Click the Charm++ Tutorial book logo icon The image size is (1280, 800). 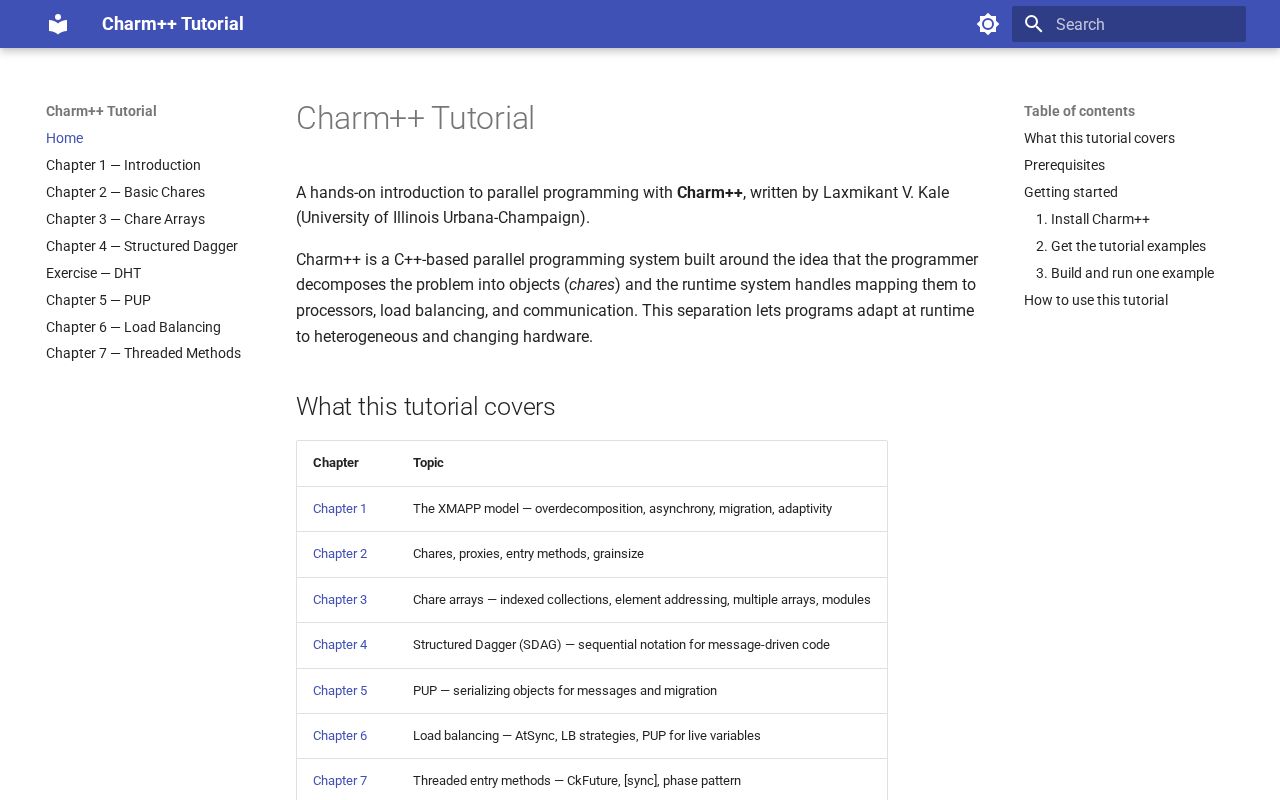[58, 24]
